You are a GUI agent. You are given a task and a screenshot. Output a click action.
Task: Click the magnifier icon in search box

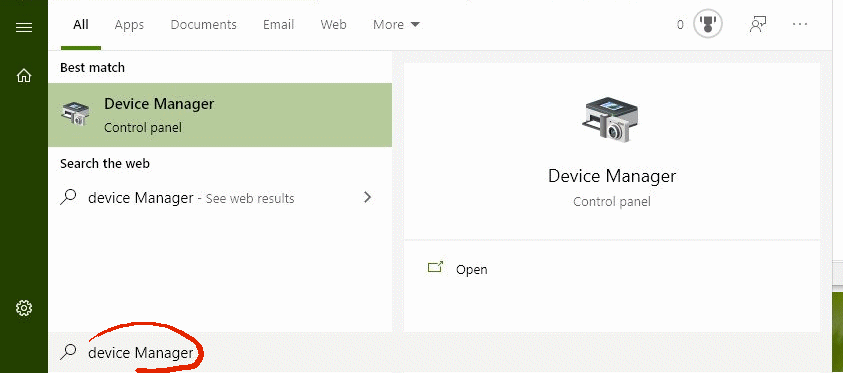pos(68,352)
